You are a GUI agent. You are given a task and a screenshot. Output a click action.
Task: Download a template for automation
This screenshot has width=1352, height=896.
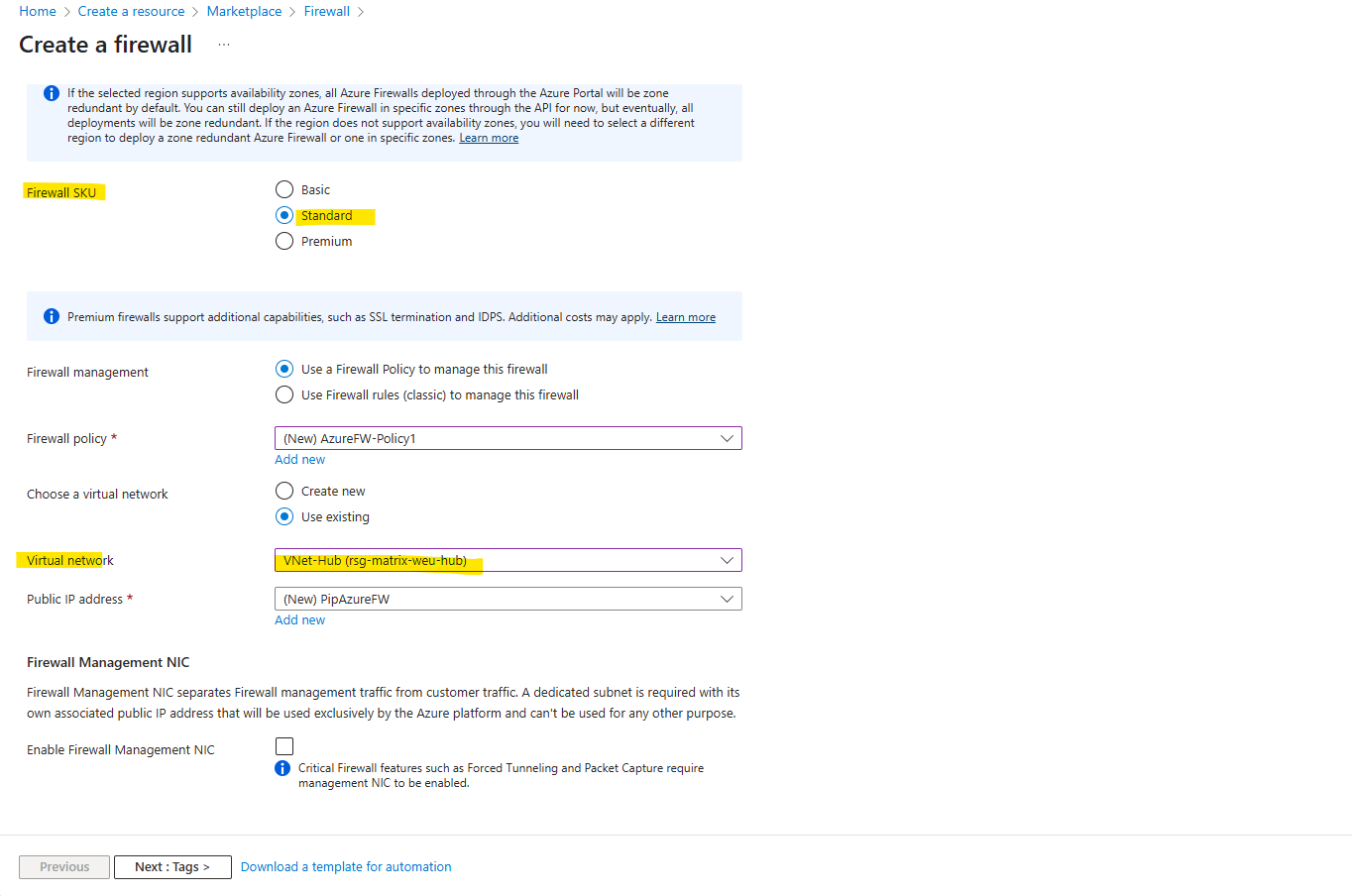point(346,866)
